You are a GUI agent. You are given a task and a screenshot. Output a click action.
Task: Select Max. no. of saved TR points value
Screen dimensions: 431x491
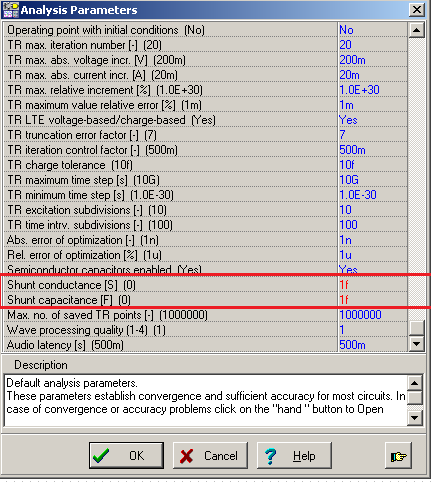tap(360, 315)
